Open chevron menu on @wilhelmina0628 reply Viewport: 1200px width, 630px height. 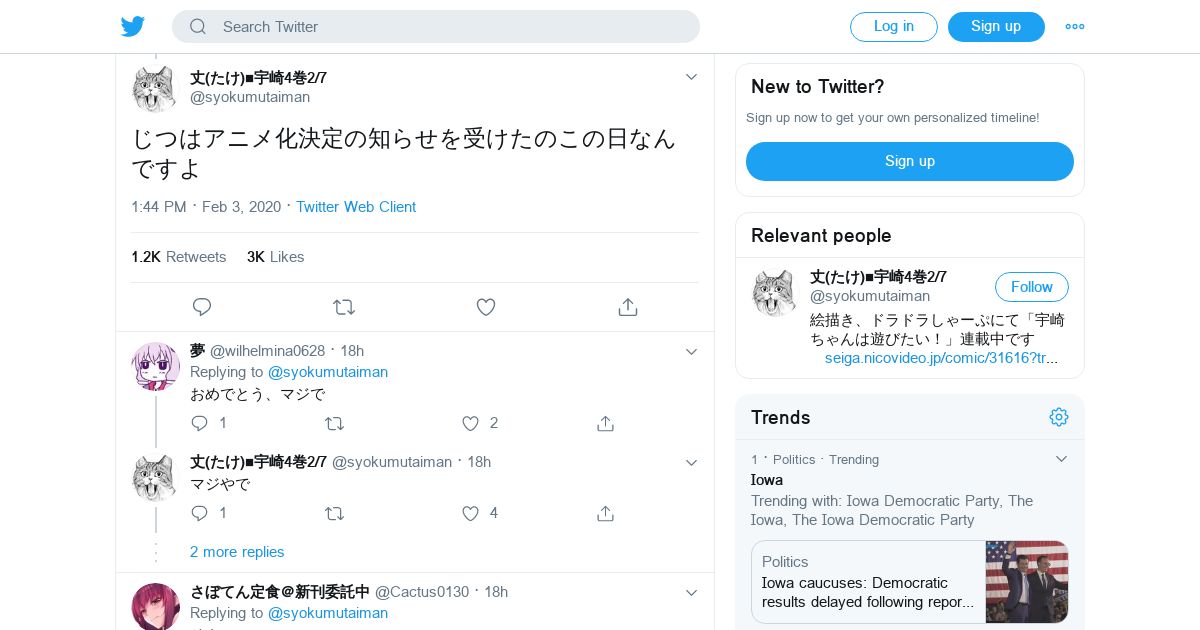point(691,352)
